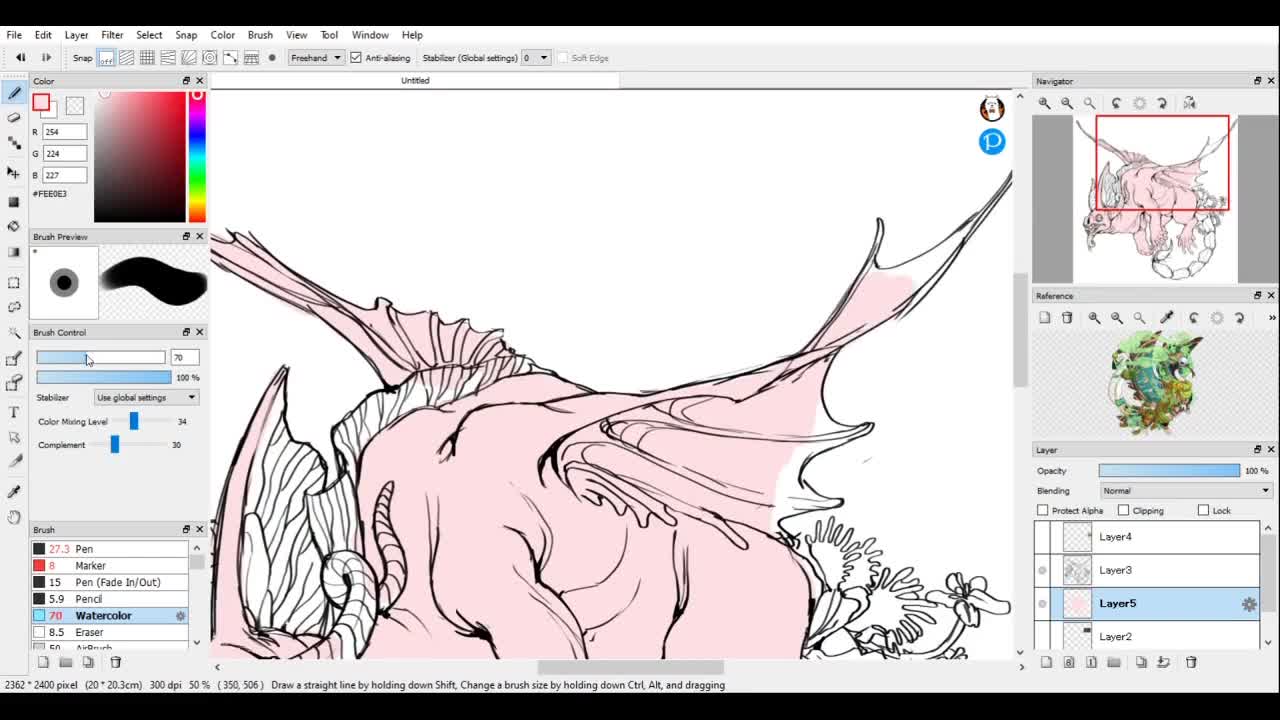Uncheck the Anti-aliasing checkbox

pyautogui.click(x=356, y=58)
